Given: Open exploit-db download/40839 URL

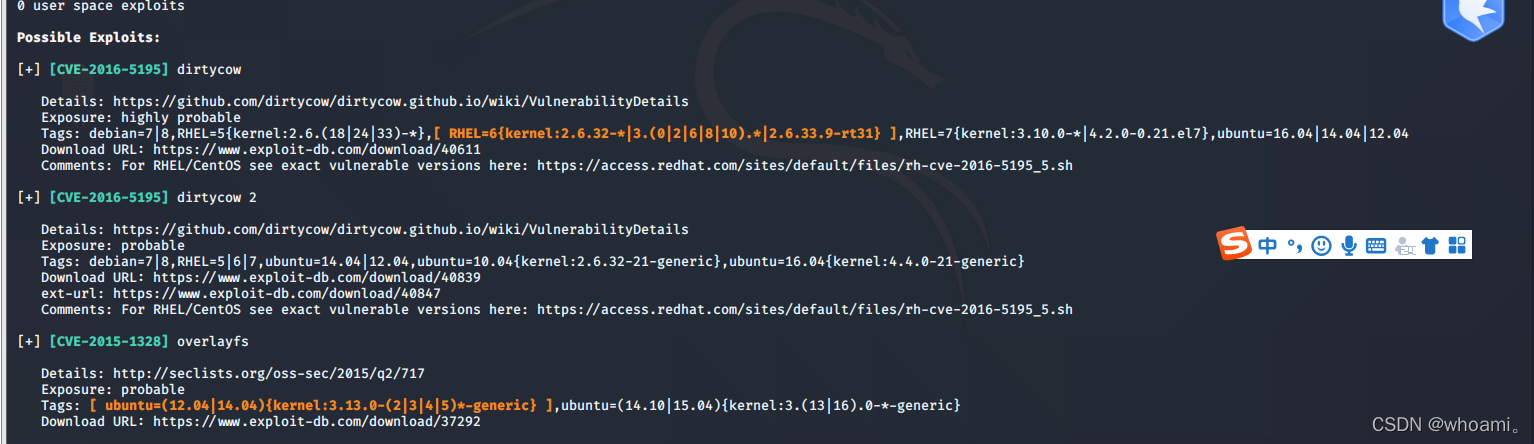Looking at the screenshot, I should tap(317, 277).
